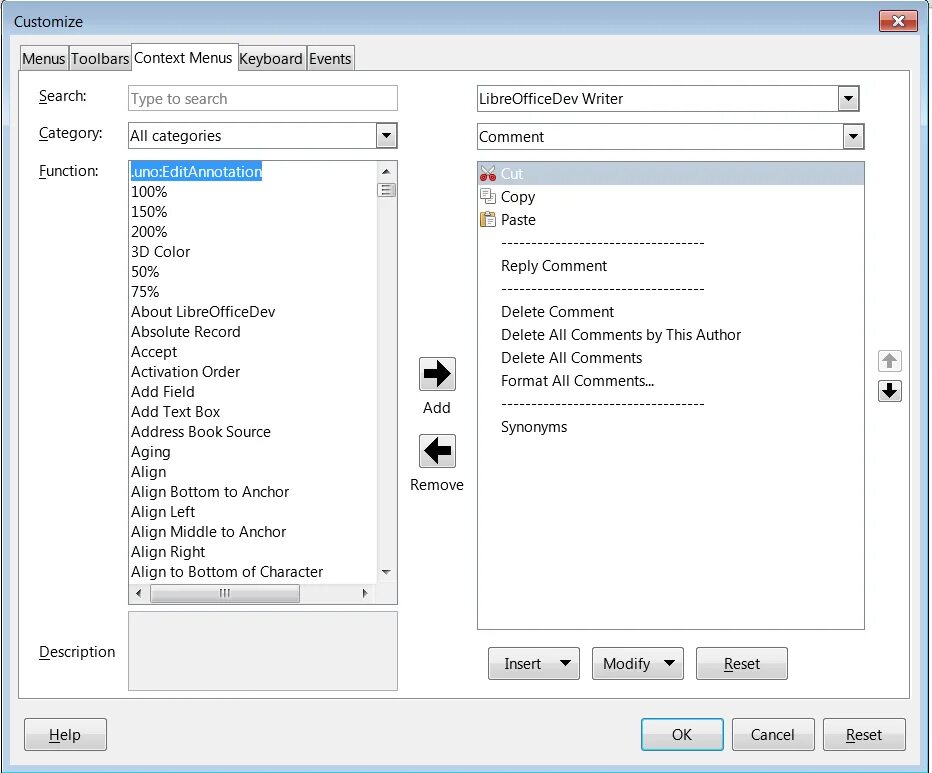Click the Cancel button
Screen dimensions: 932x773
click(x=773, y=734)
